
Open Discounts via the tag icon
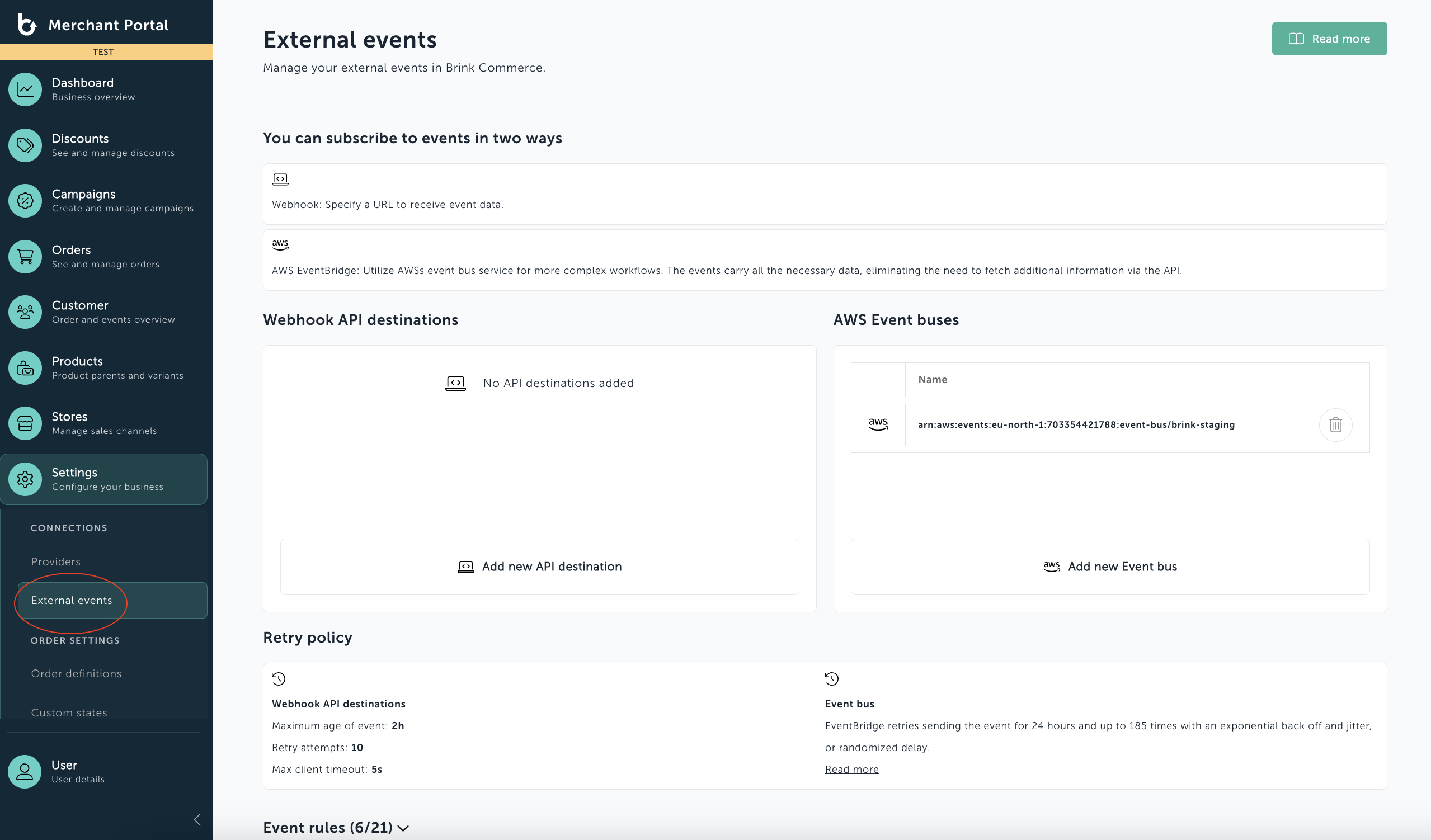pos(25,145)
